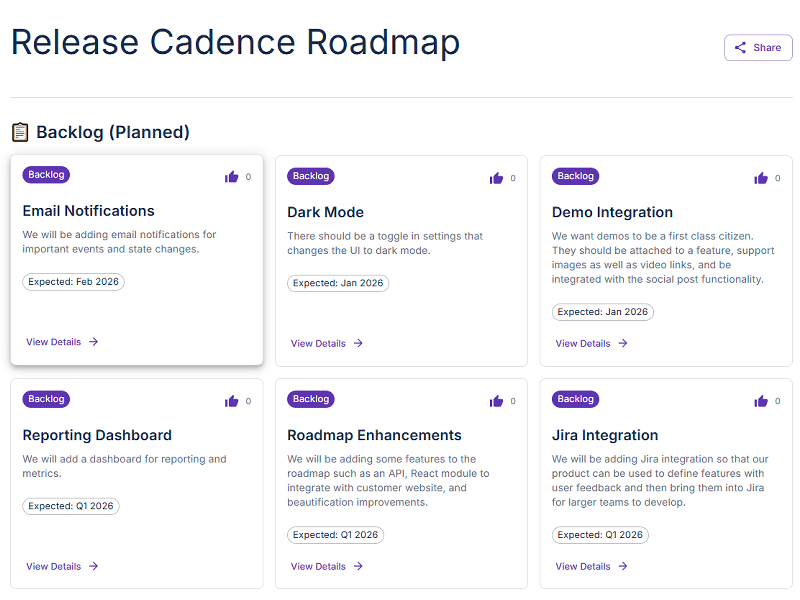Click the Backlog badge on Dark Mode card
This screenshot has height=600, width=800.
(x=310, y=176)
